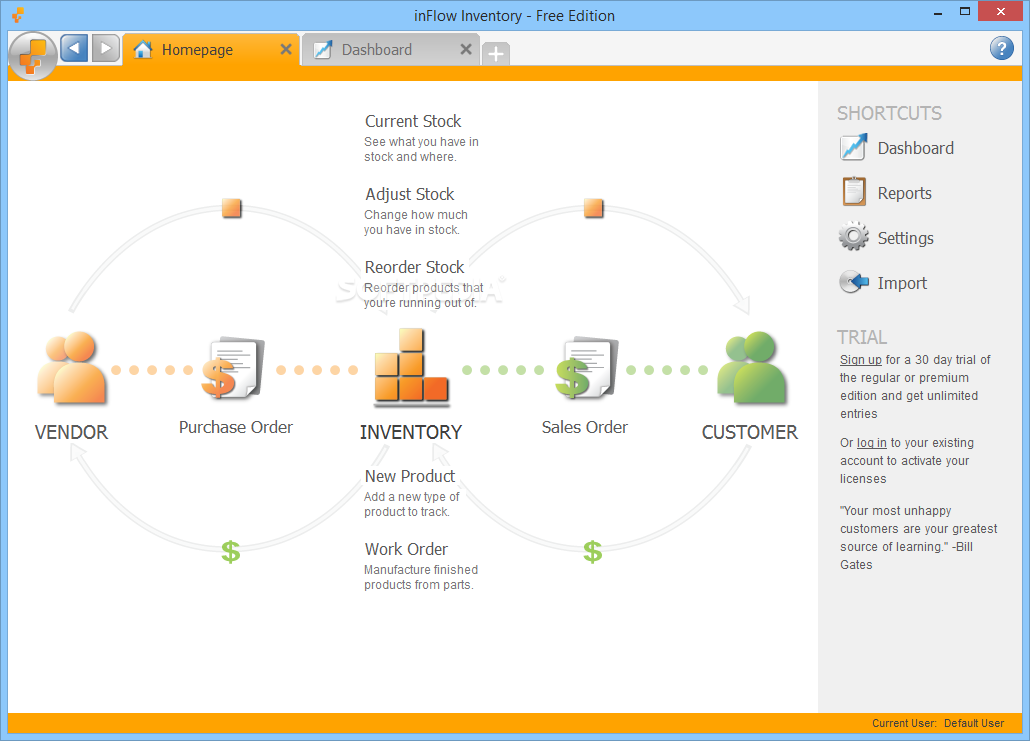Add a new tab with plus button
Screen dimensions: 1030x741
click(496, 53)
